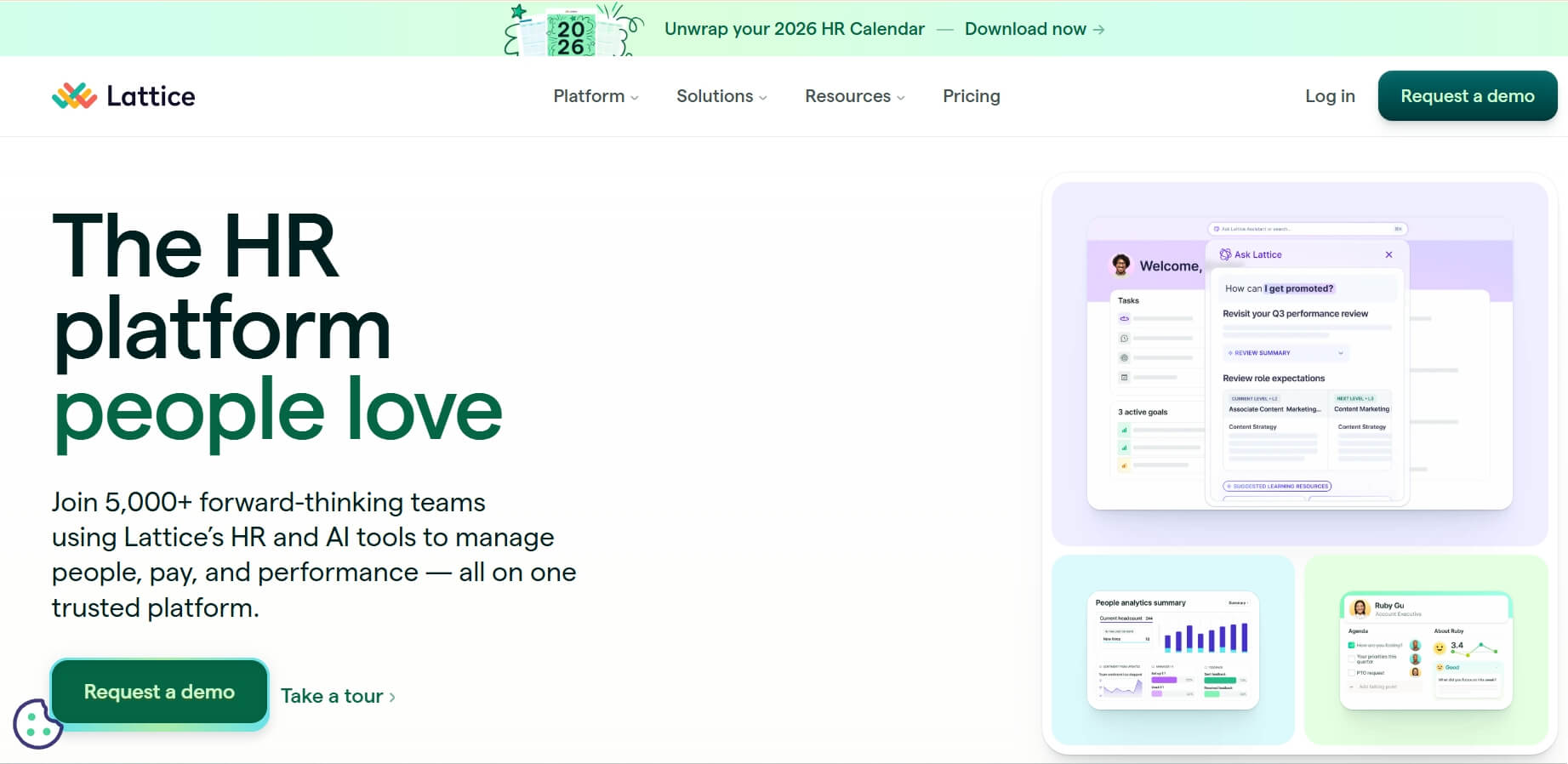Uncheck the first checked agenda item

click(x=1351, y=646)
